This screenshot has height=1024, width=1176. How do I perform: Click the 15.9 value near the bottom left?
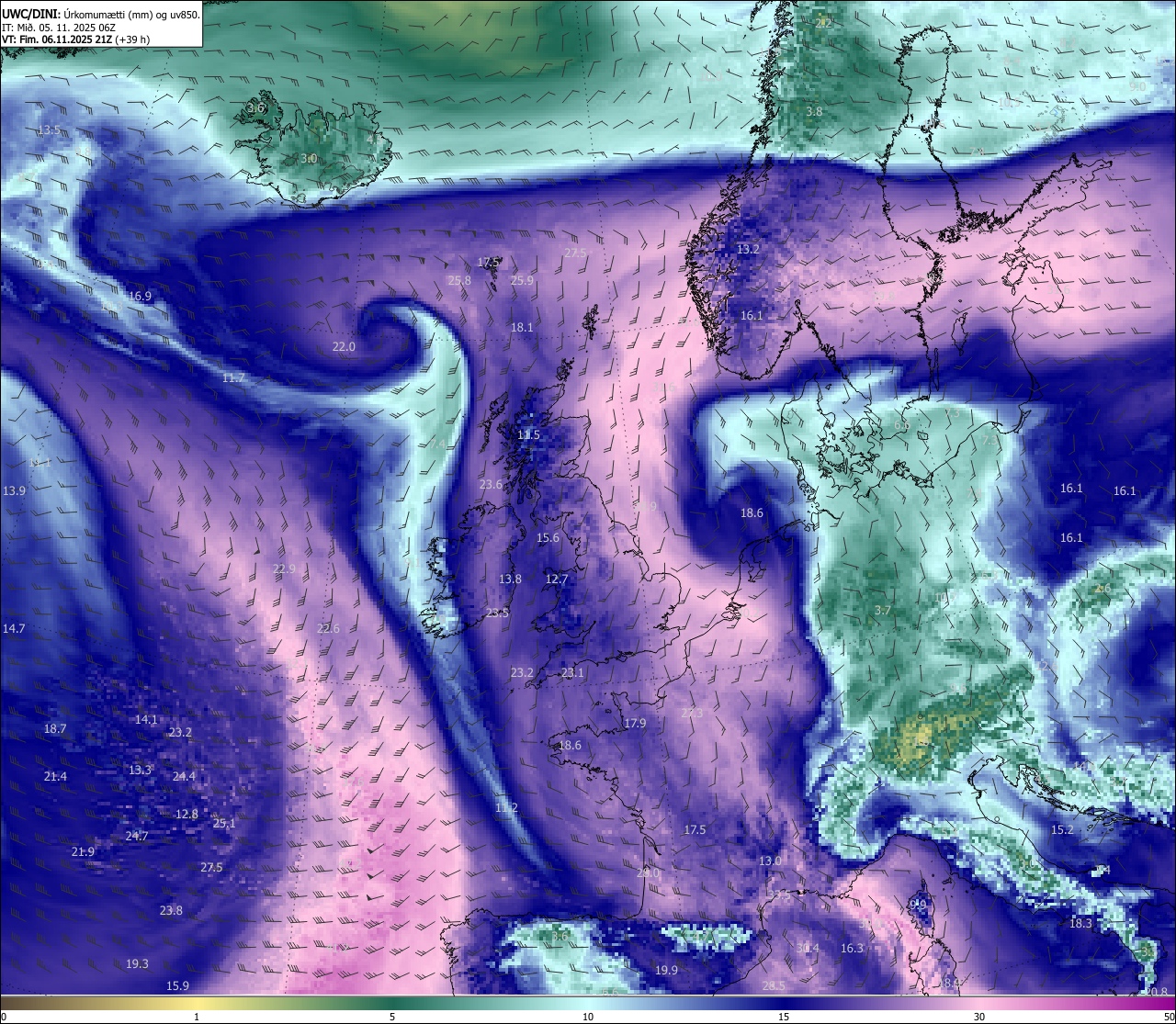coord(177,986)
